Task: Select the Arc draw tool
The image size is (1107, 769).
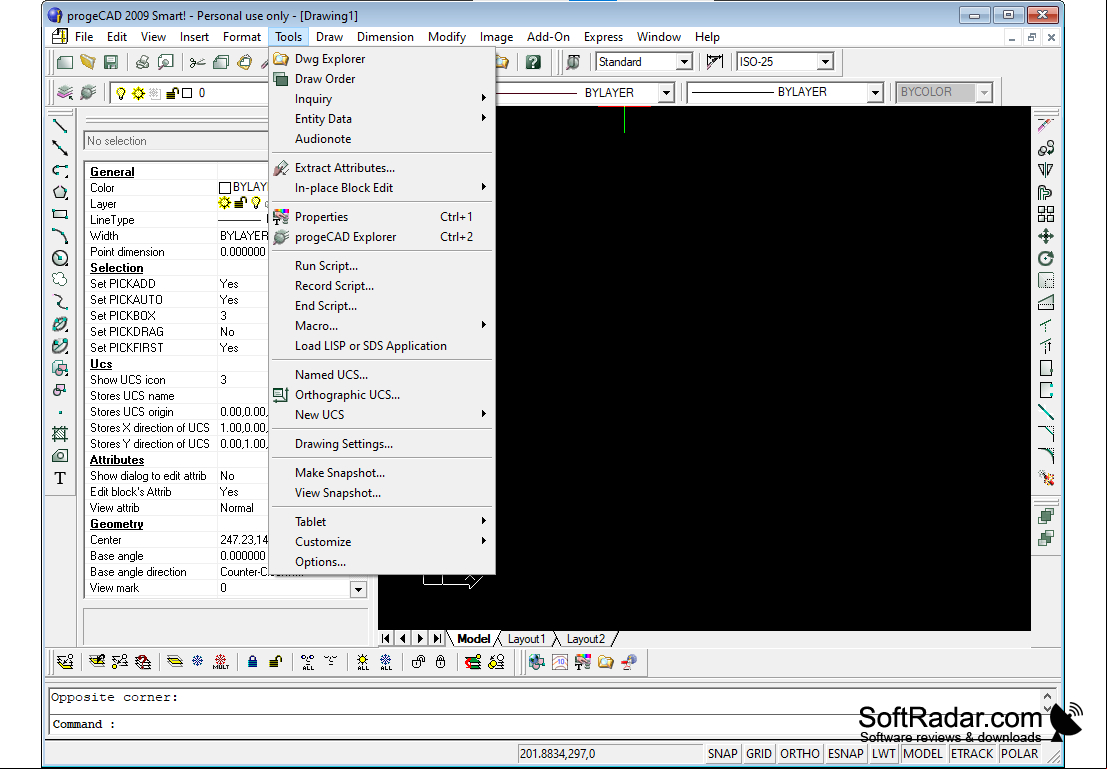Action: coord(60,236)
